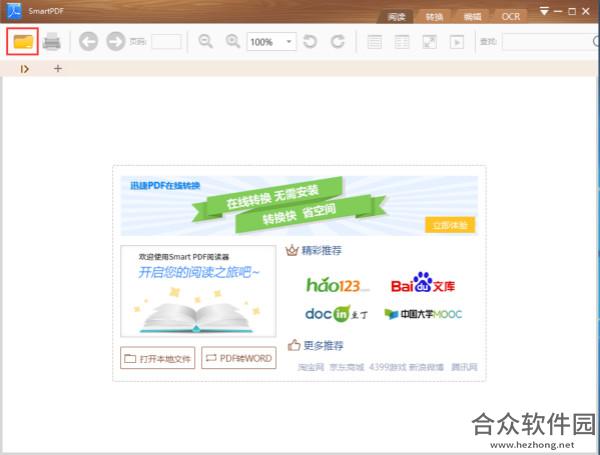Switch to the third top tab

(473, 16)
